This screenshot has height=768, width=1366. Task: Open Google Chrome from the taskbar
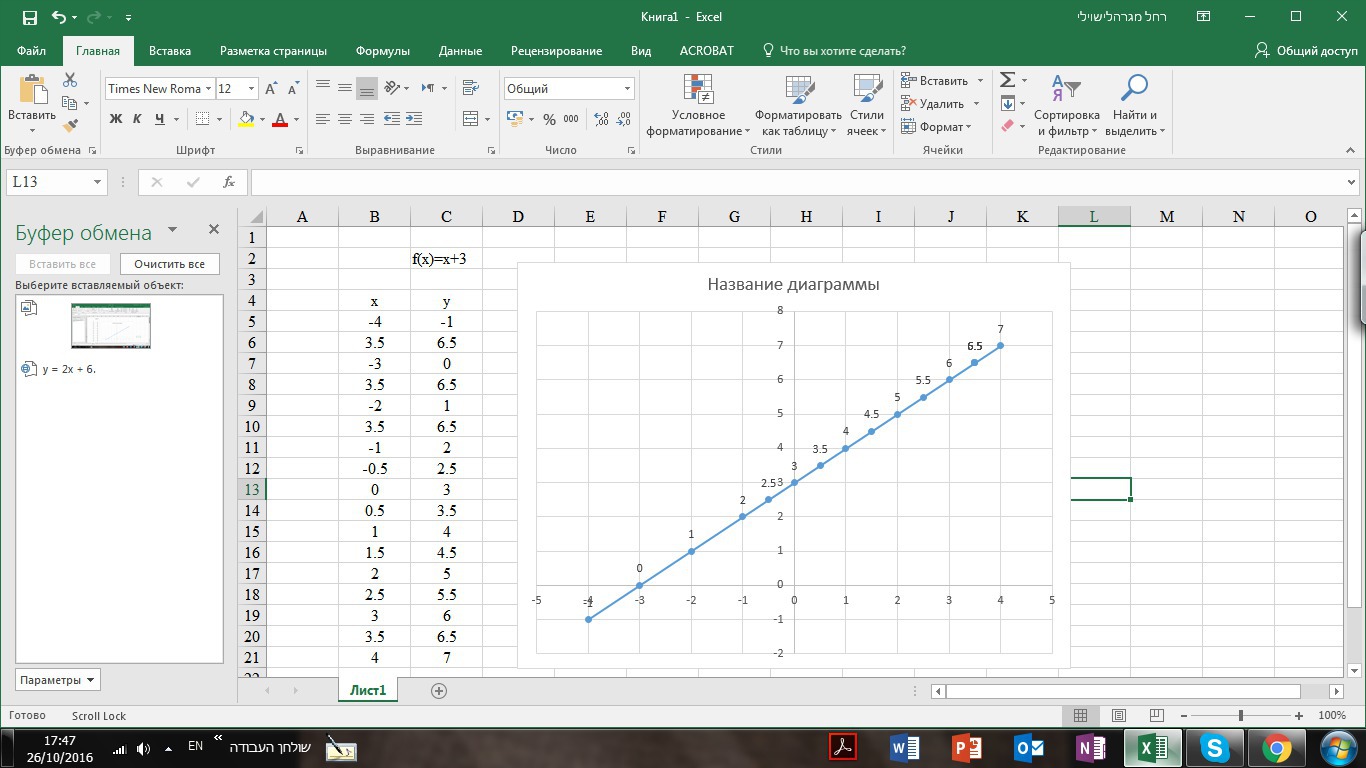[x=1276, y=748]
